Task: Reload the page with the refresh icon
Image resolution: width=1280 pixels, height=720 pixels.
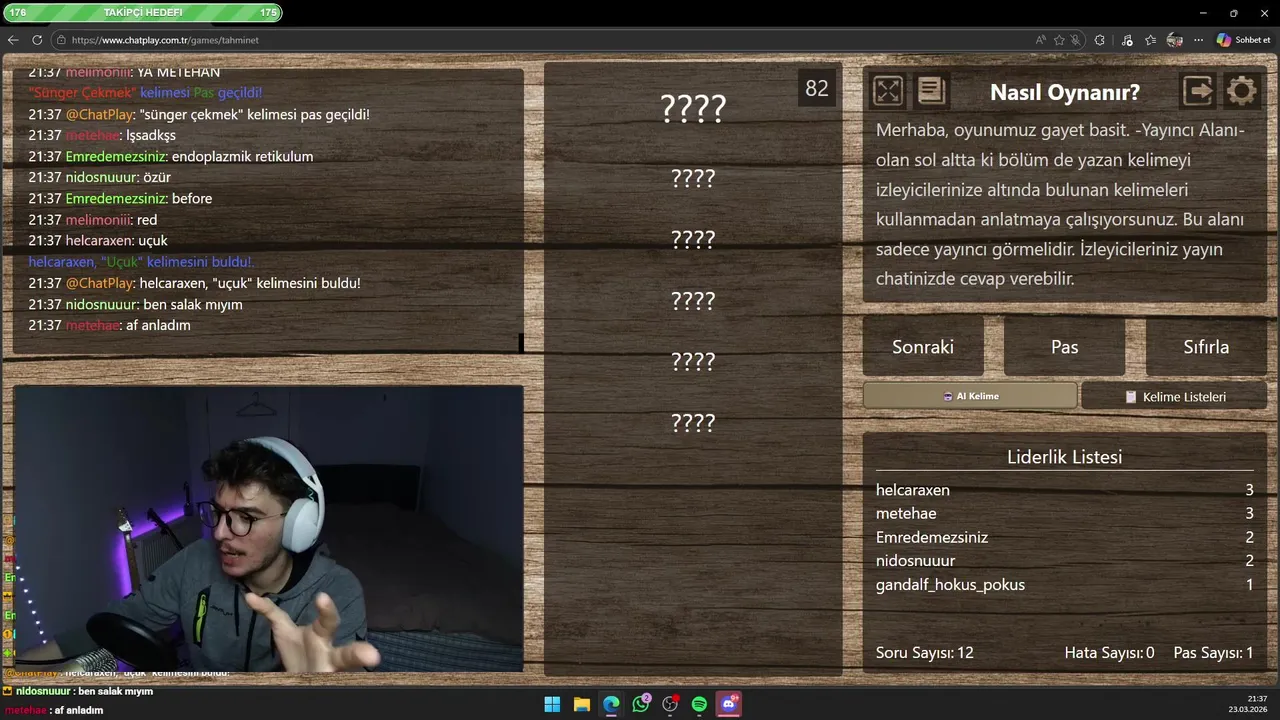Action: click(x=37, y=40)
